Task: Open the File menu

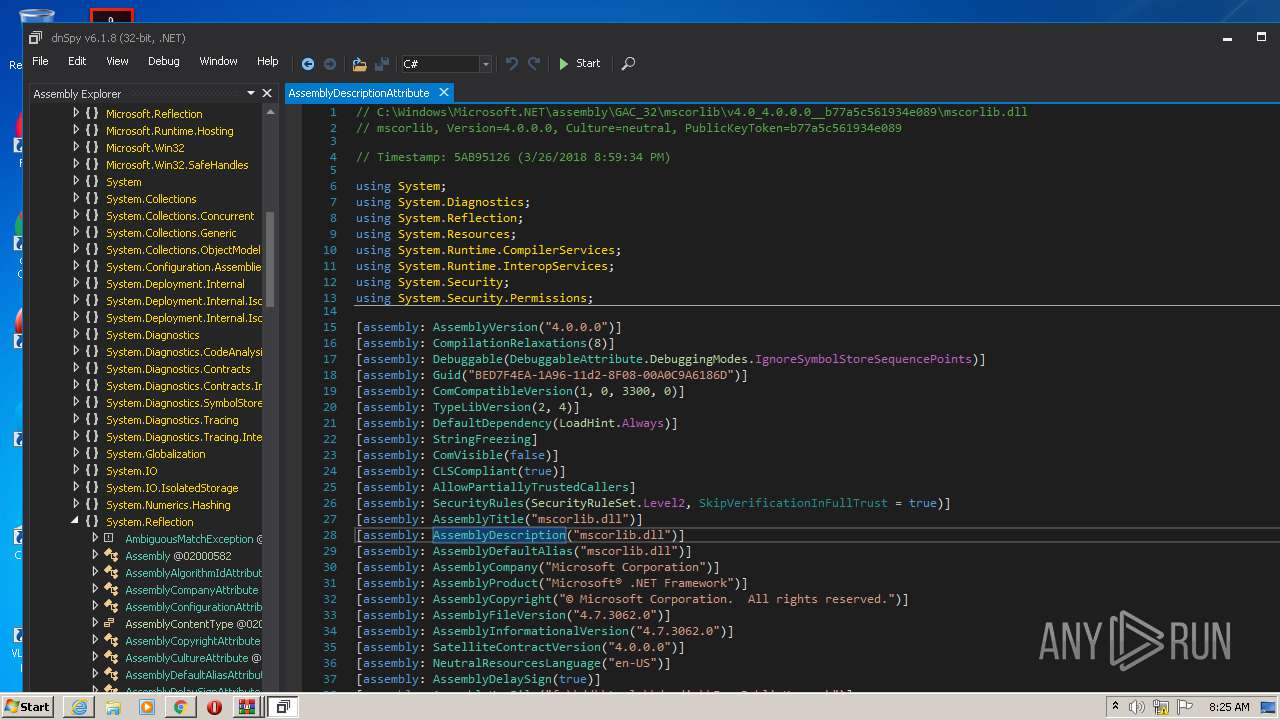Action: coord(40,61)
